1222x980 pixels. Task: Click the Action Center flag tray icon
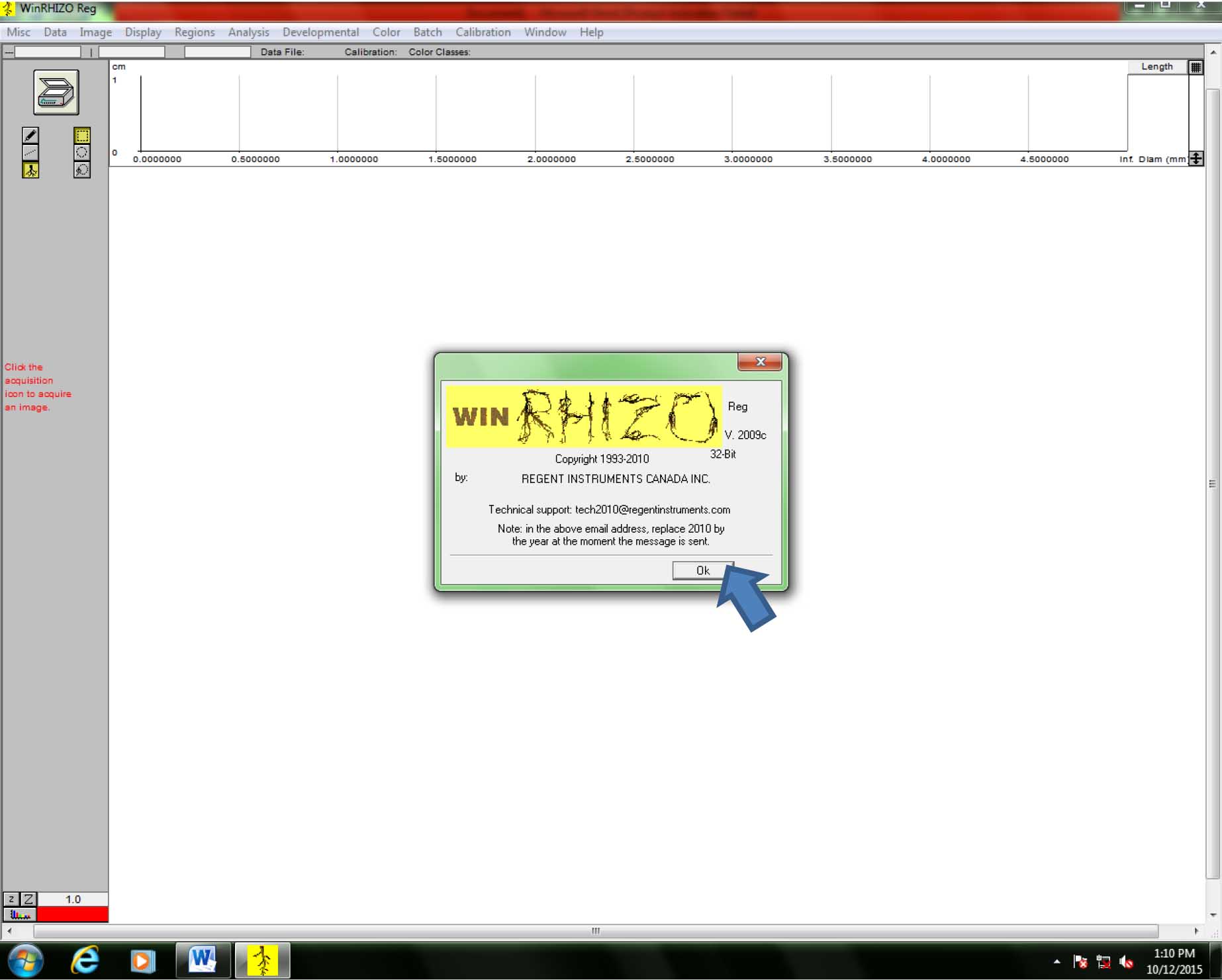point(1080,961)
